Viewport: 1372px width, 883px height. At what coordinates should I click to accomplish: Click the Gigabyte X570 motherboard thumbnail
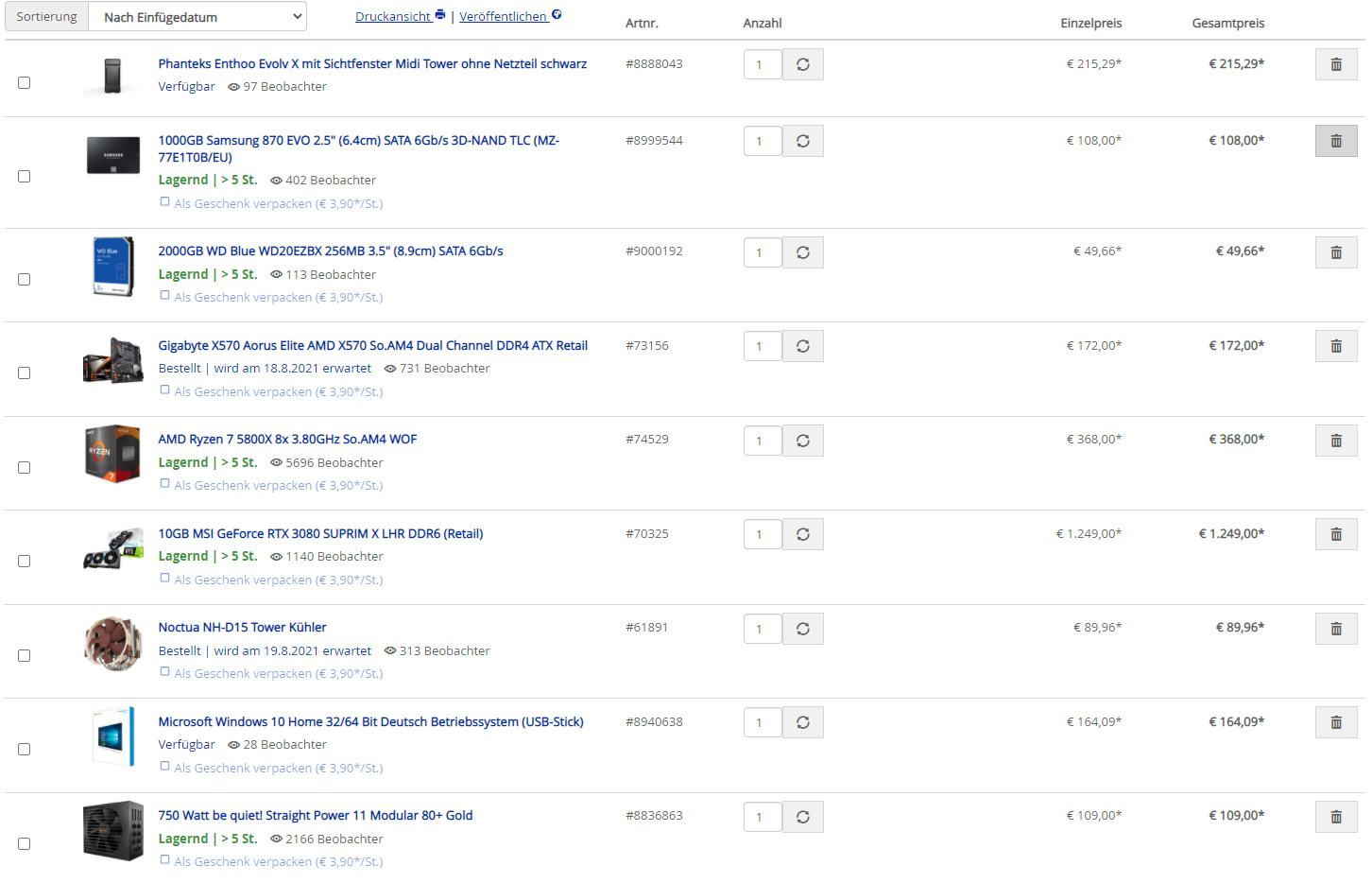(112, 360)
